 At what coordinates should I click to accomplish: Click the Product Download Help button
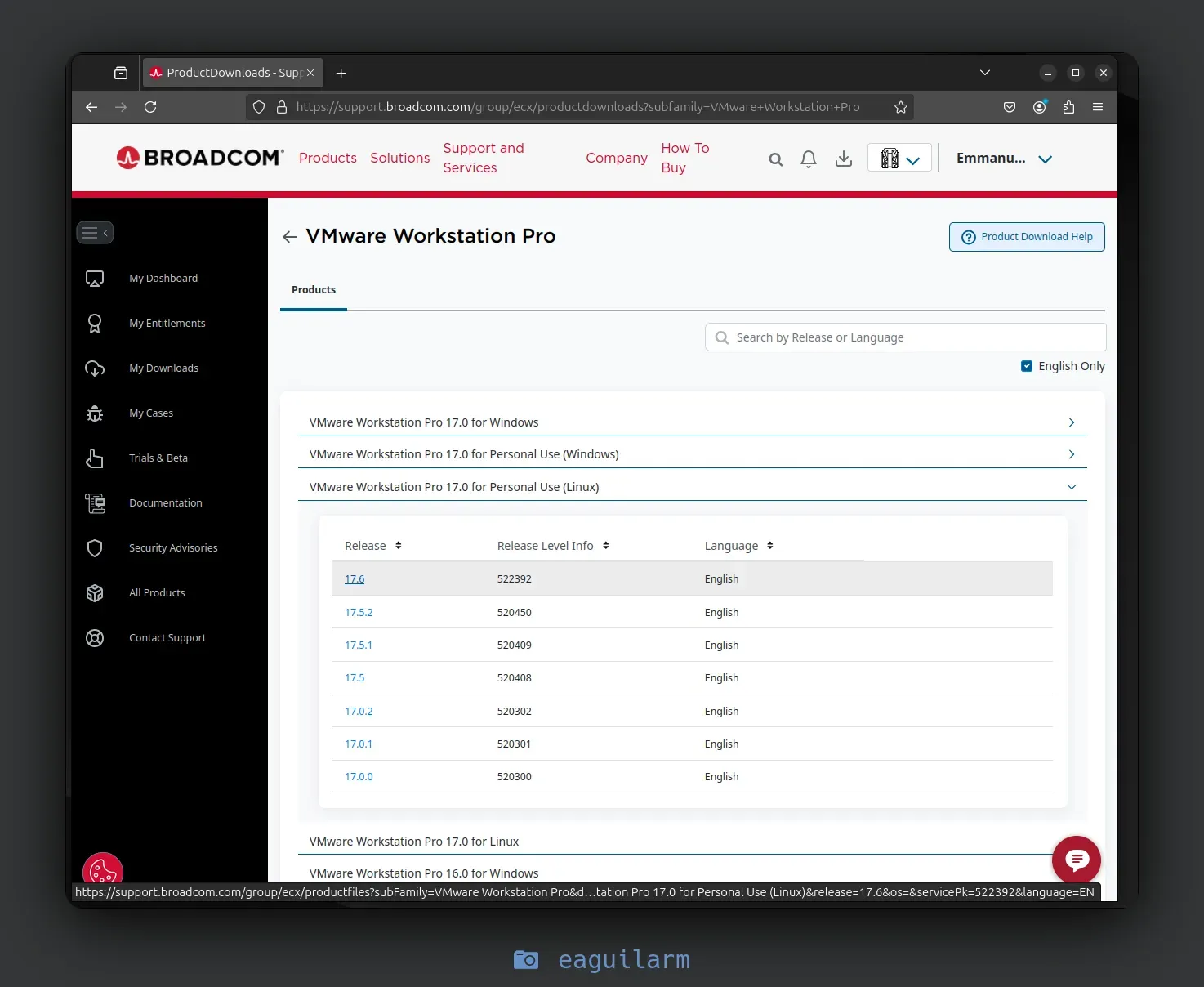(x=1027, y=236)
